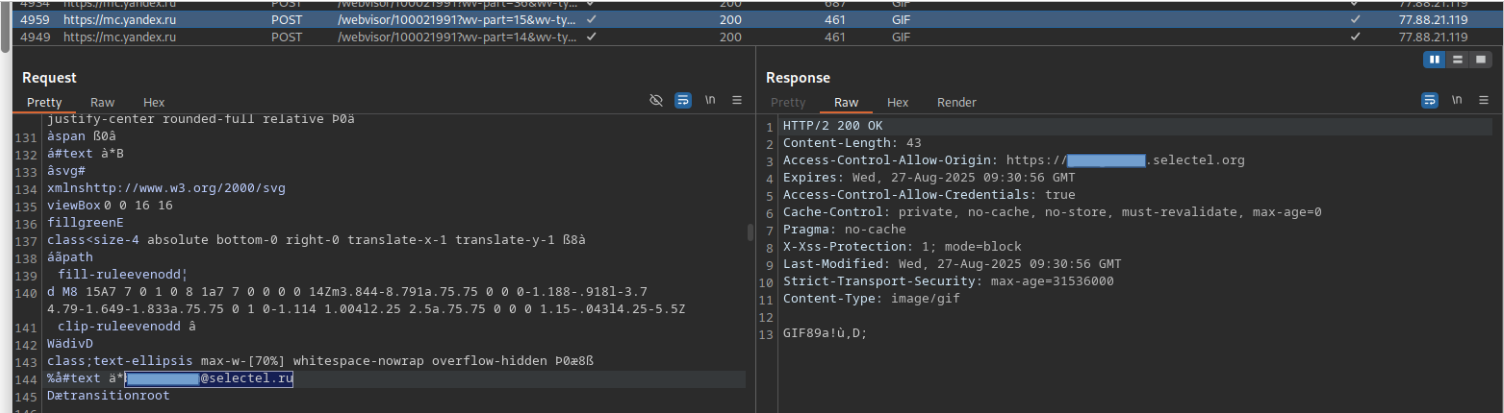Viewport: 1504px width, 413px height.
Task: Select the top-bottom stacked layout icon
Action: pyautogui.click(x=1458, y=60)
